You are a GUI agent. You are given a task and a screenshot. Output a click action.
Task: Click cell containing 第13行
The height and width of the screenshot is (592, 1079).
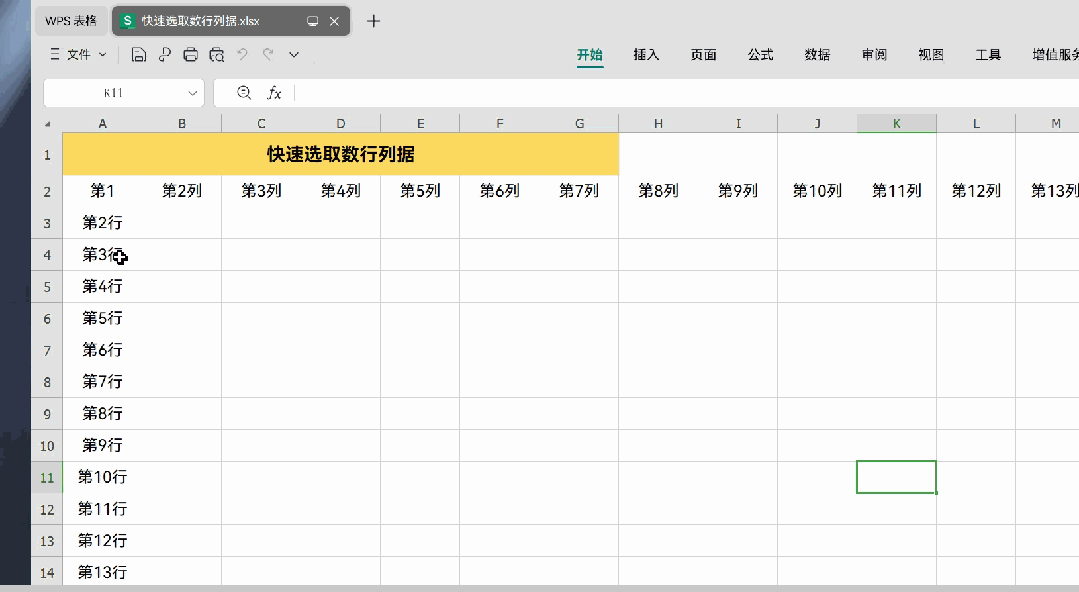103,572
